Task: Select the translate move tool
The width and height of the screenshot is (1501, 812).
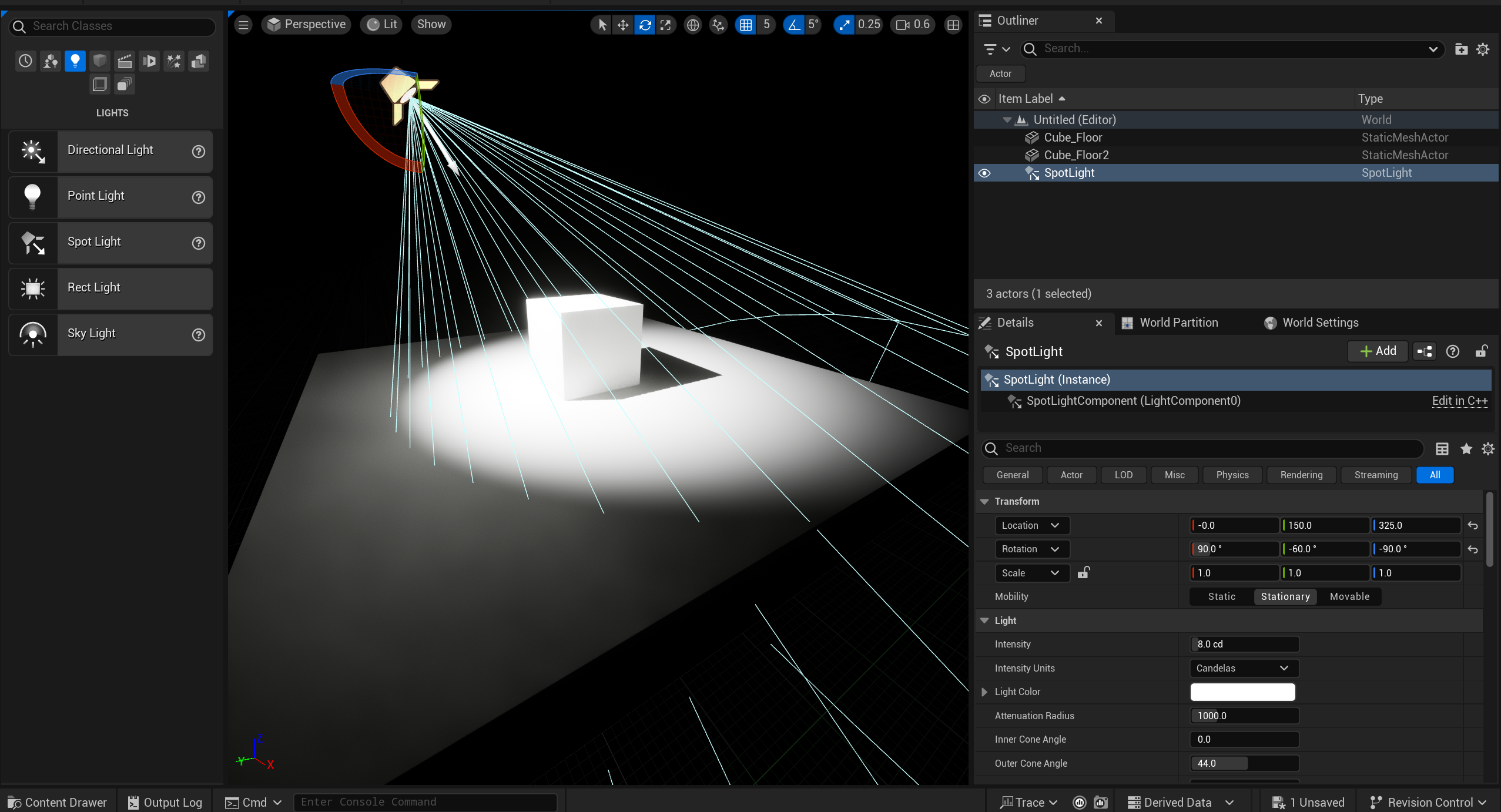Action: [623, 25]
